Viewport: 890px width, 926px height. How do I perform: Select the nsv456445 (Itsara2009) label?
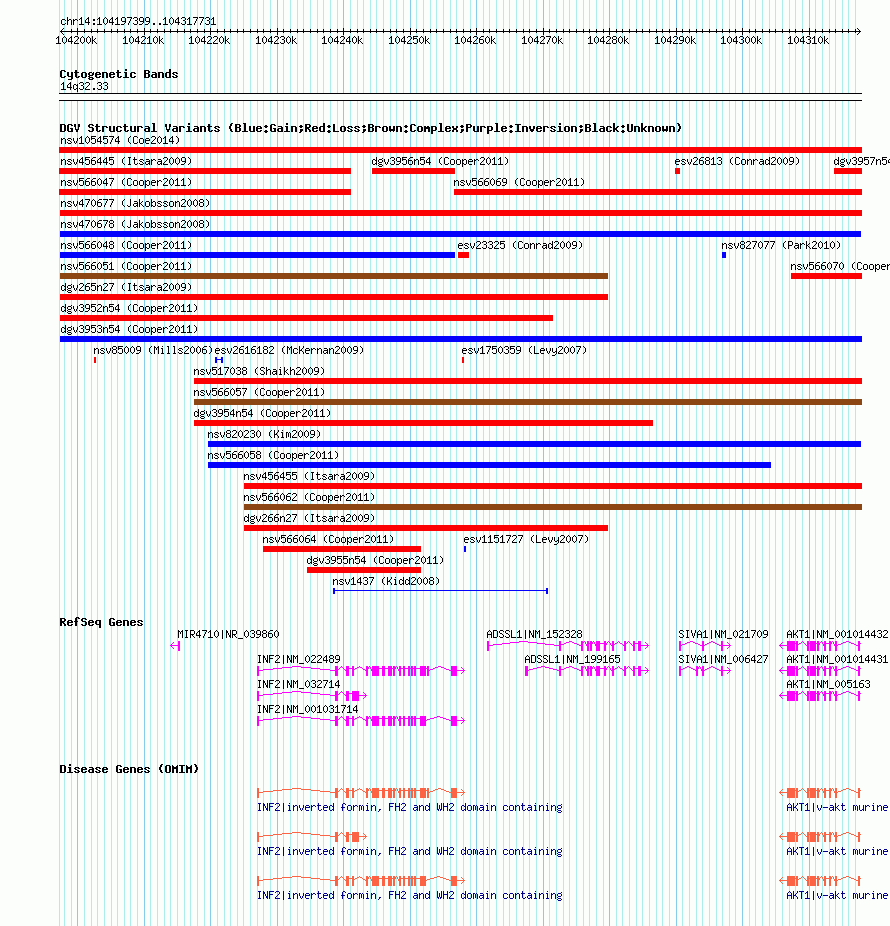[x=126, y=161]
